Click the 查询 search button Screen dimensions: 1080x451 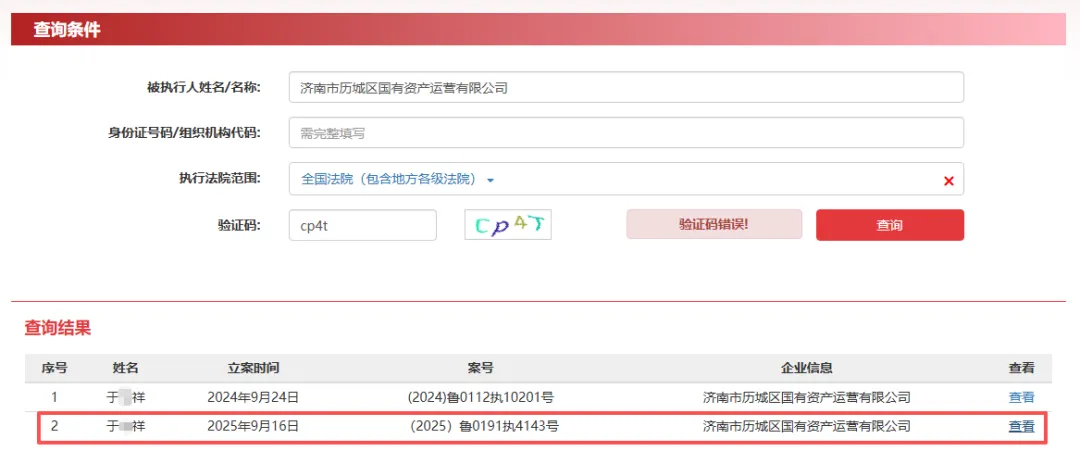(889, 225)
